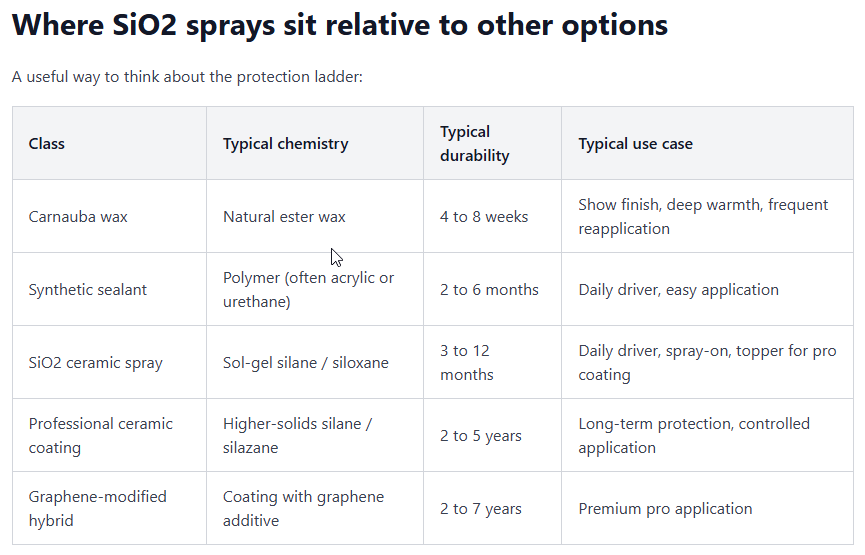Click the 'Sol-gel silane / siloxane' cell

[315, 362]
